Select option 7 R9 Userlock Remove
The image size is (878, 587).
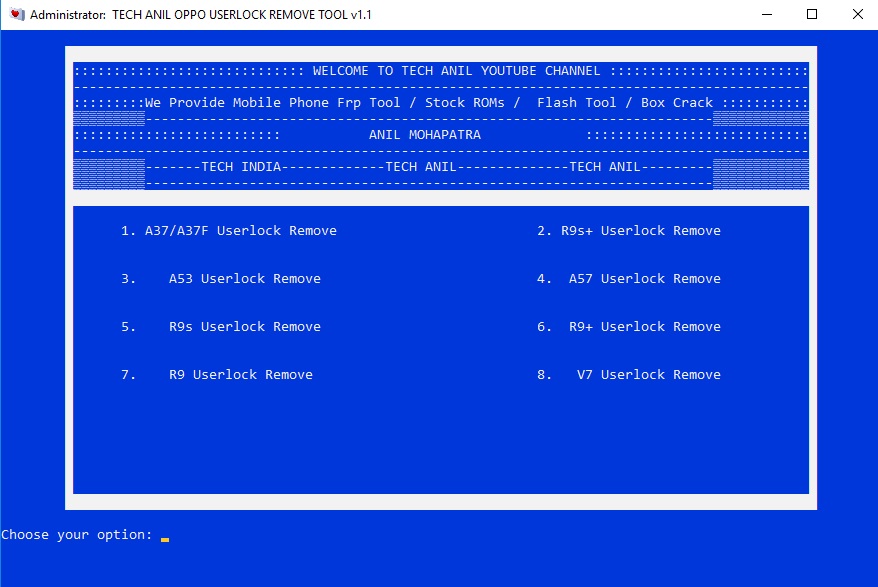point(217,374)
